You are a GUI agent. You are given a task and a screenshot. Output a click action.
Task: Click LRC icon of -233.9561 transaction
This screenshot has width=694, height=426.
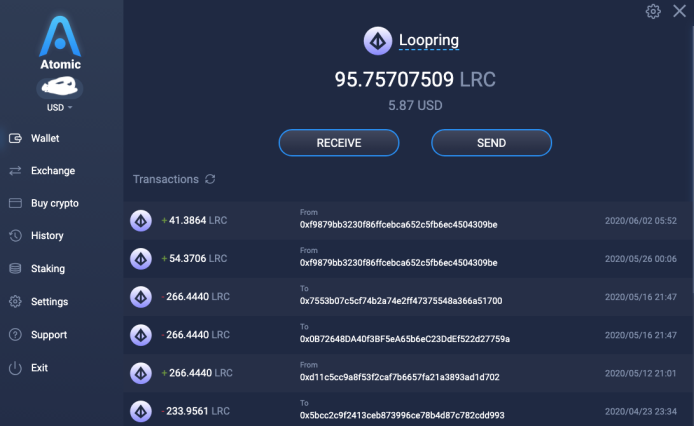pyautogui.click(x=141, y=411)
